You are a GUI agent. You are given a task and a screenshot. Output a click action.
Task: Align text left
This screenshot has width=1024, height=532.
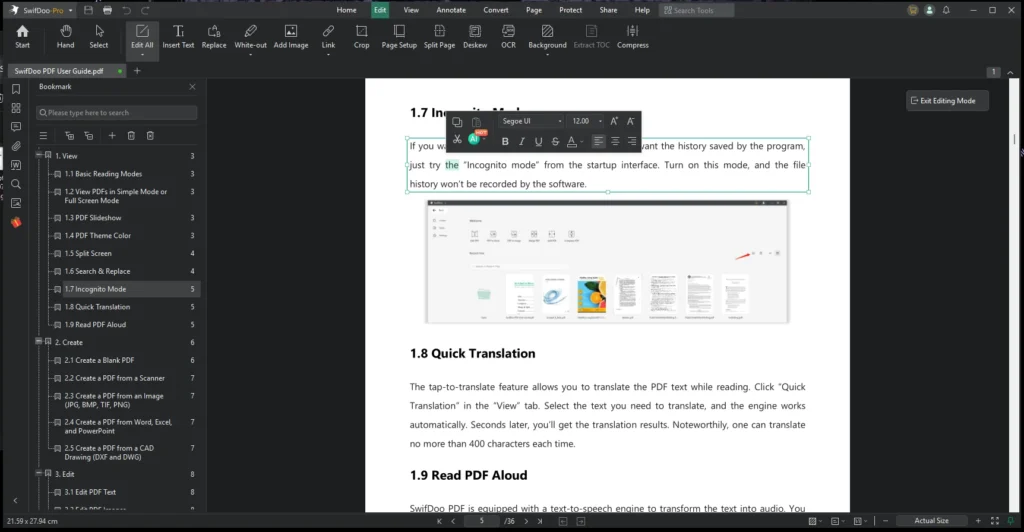point(598,141)
